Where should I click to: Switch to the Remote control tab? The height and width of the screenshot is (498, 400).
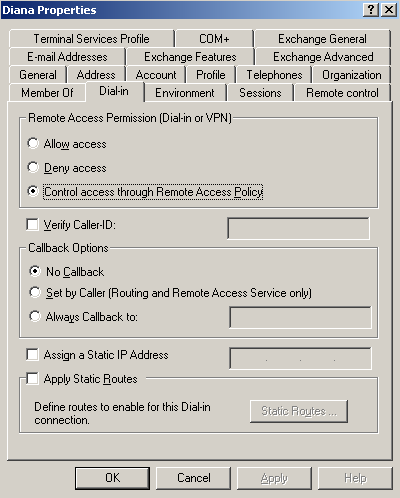(342, 93)
